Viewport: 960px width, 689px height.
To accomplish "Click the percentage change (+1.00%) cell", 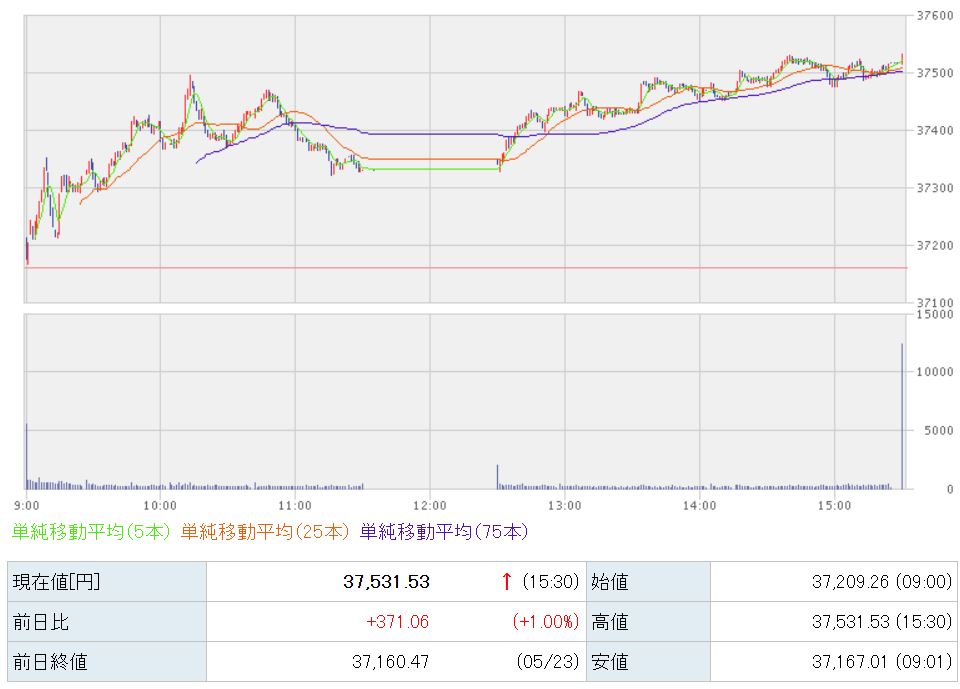I will tap(546, 622).
